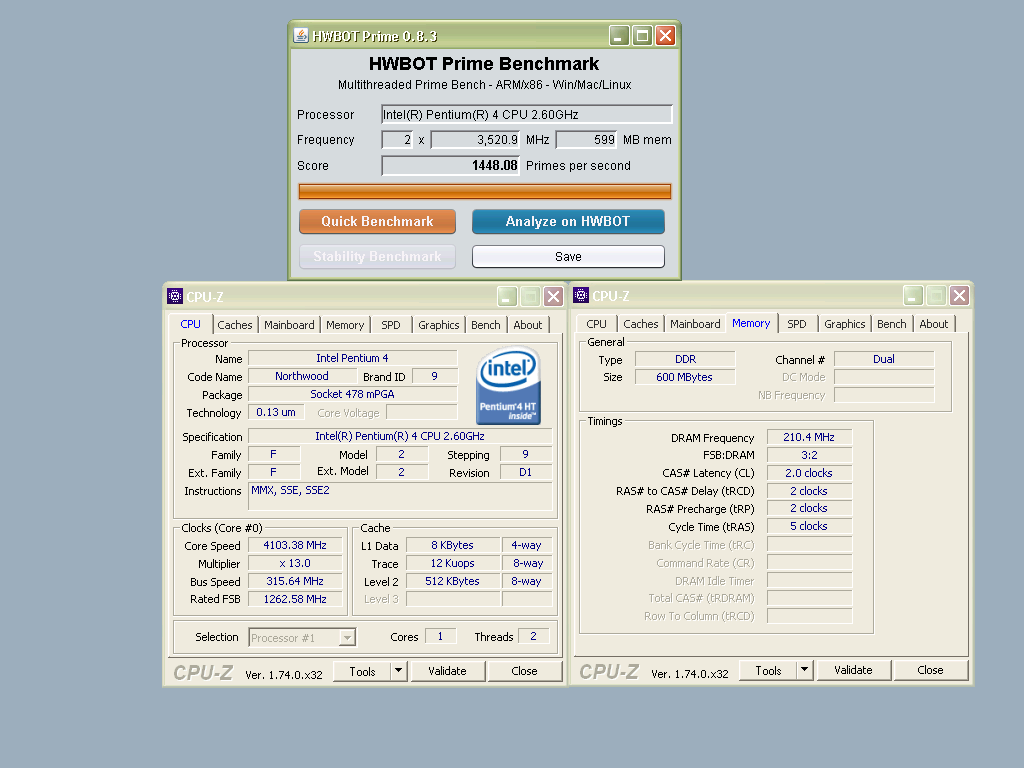
Task: Click the Core Speed value 4103.38 MHz
Action: (295, 545)
